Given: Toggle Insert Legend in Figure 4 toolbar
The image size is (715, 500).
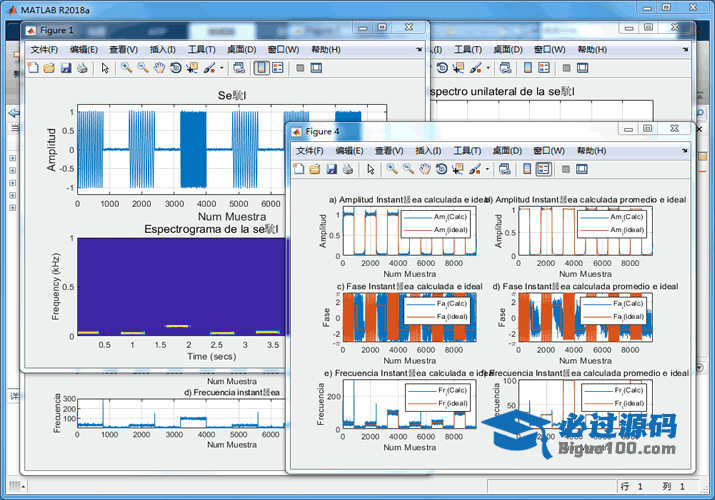Looking at the screenshot, I should (543, 170).
